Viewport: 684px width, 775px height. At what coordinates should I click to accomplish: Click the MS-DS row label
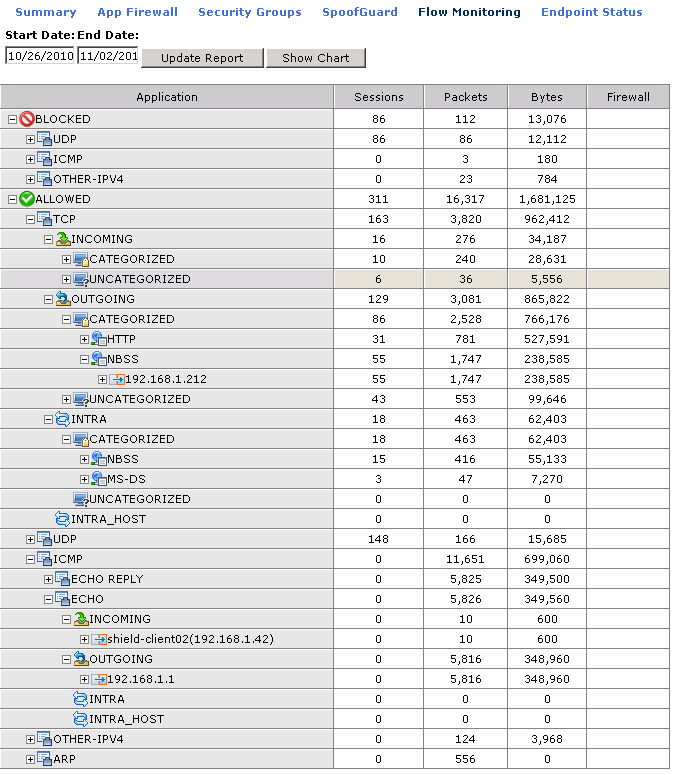coord(127,479)
